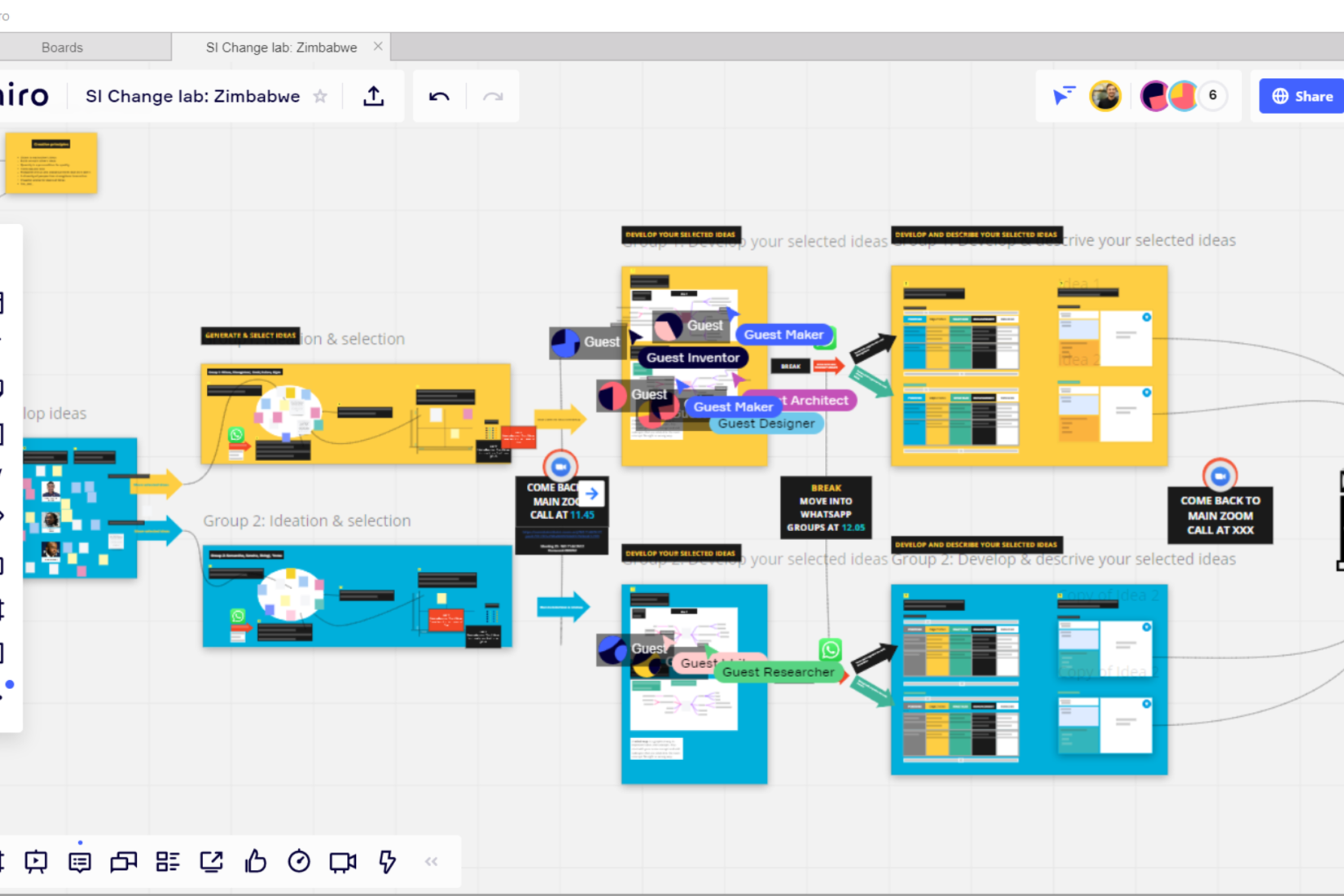The height and width of the screenshot is (896, 1344).
Task: Click the WhatsApp icon near Guest Researcher
Action: tap(830, 649)
